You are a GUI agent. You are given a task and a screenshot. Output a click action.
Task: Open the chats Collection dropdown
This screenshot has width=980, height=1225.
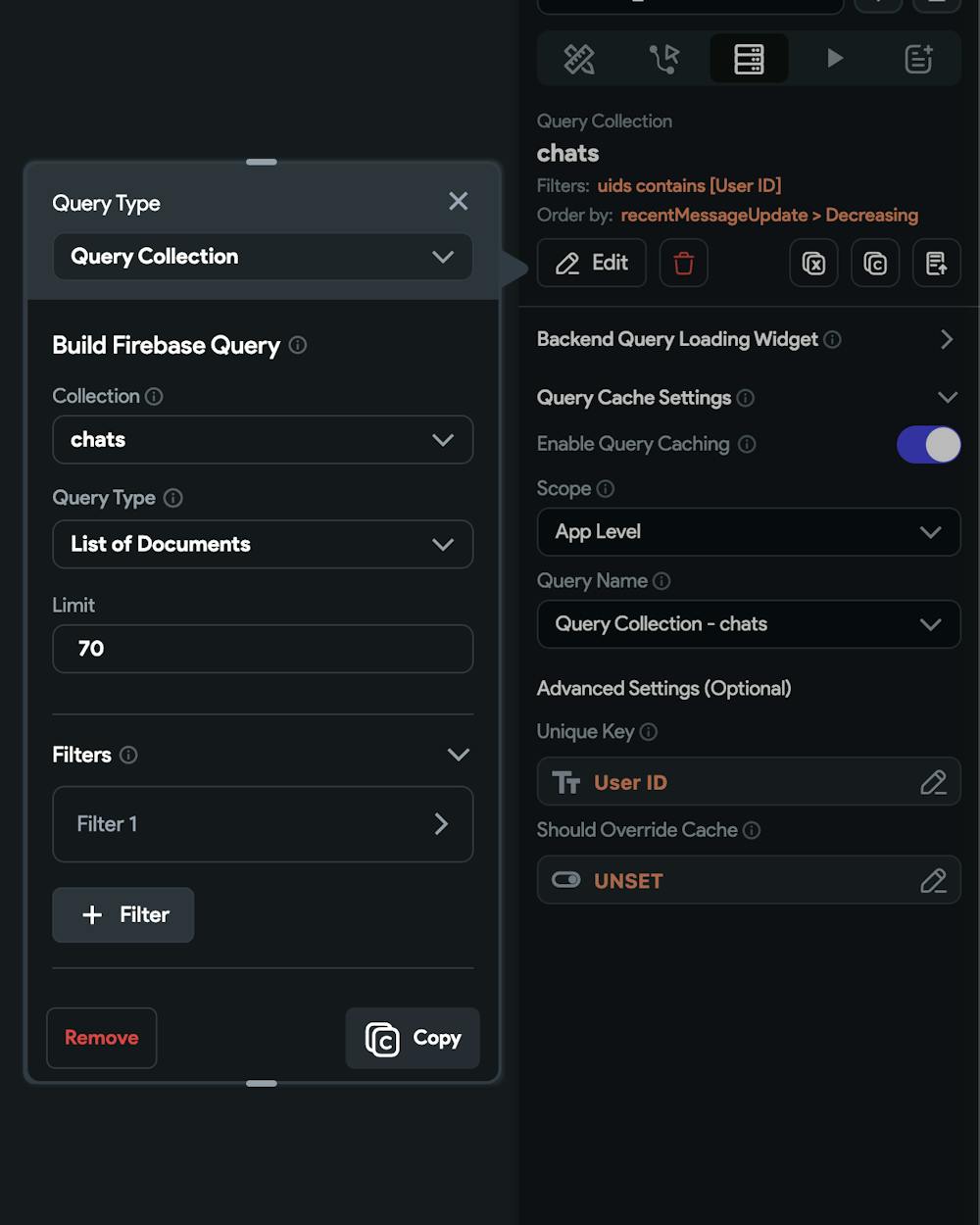[x=263, y=440]
